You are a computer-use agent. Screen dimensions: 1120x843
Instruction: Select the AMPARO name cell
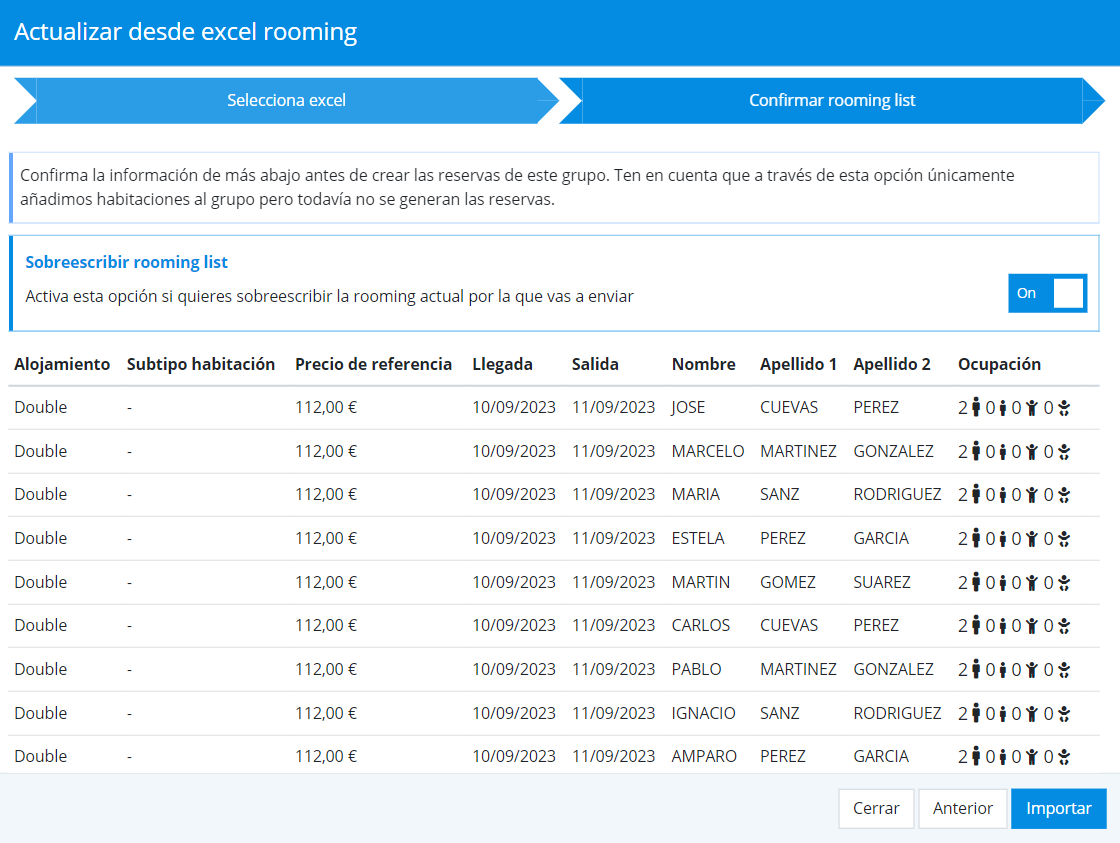[x=704, y=757]
